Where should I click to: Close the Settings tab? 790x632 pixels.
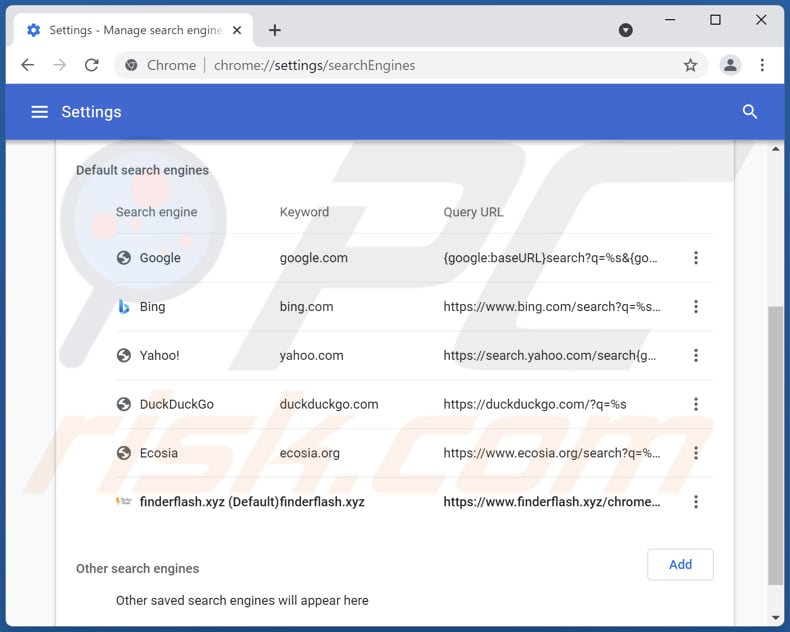[x=237, y=30]
